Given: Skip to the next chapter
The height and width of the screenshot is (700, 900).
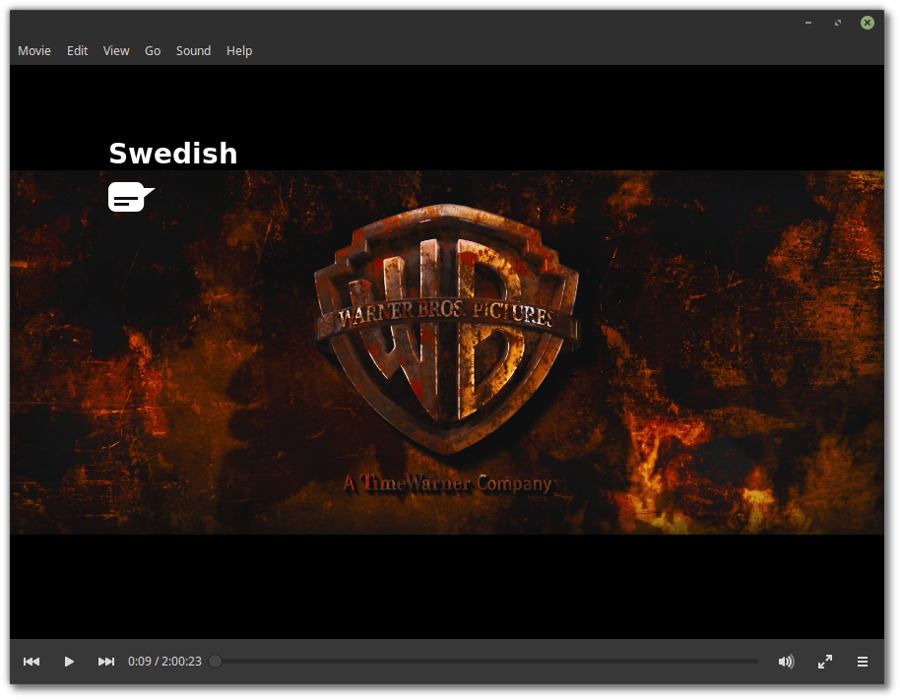Looking at the screenshot, I should 106,661.
